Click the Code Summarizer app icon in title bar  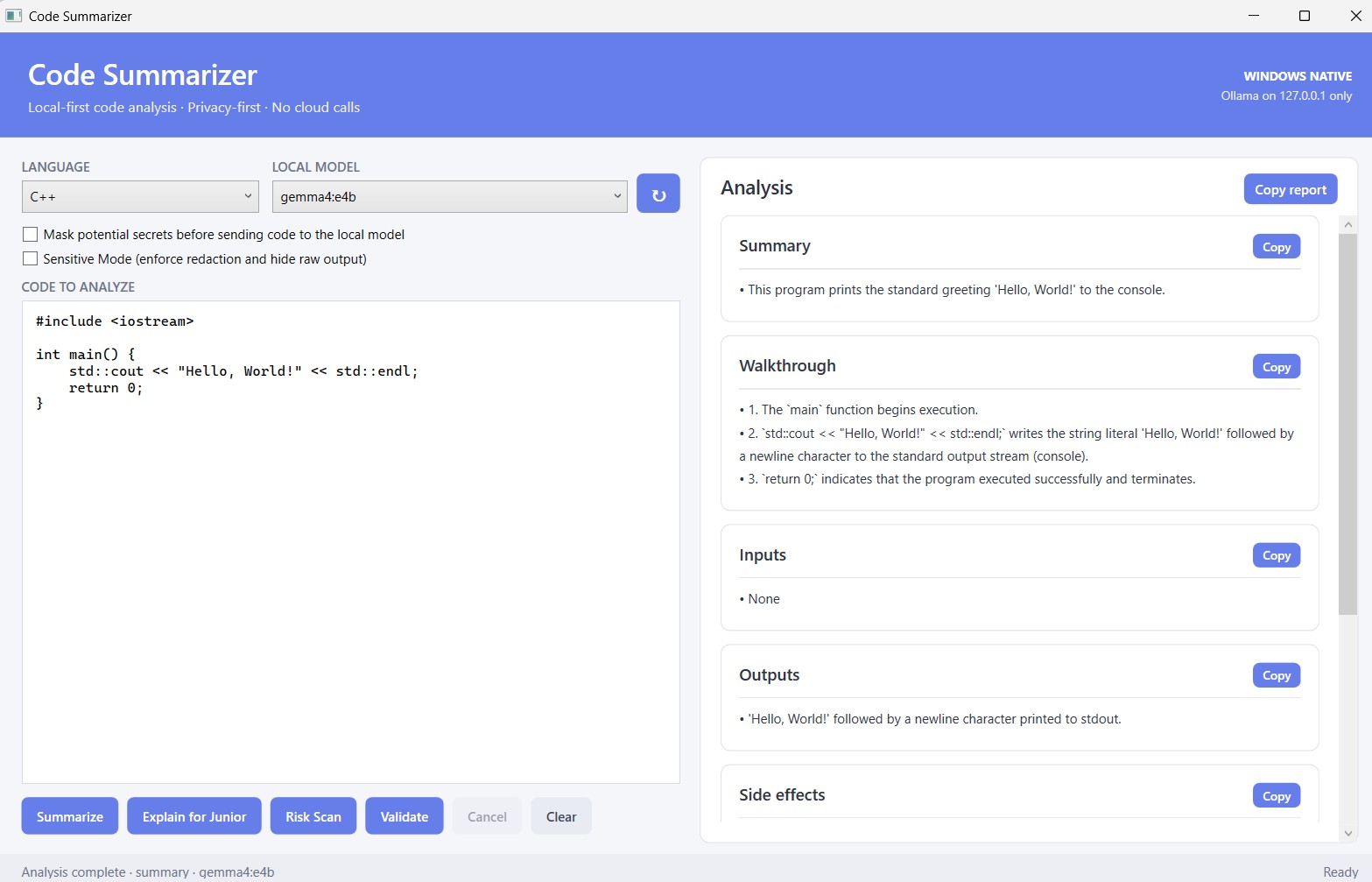click(13, 16)
